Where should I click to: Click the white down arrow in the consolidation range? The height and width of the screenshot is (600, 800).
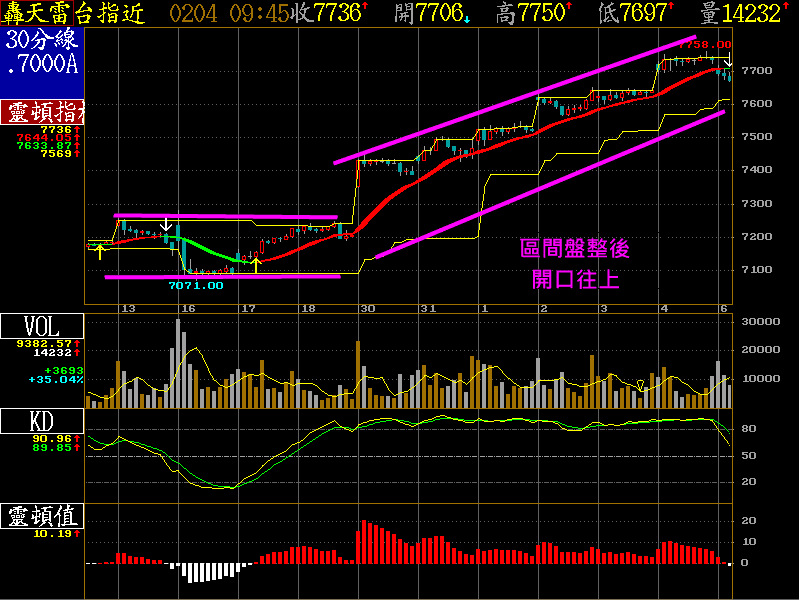pos(165,223)
